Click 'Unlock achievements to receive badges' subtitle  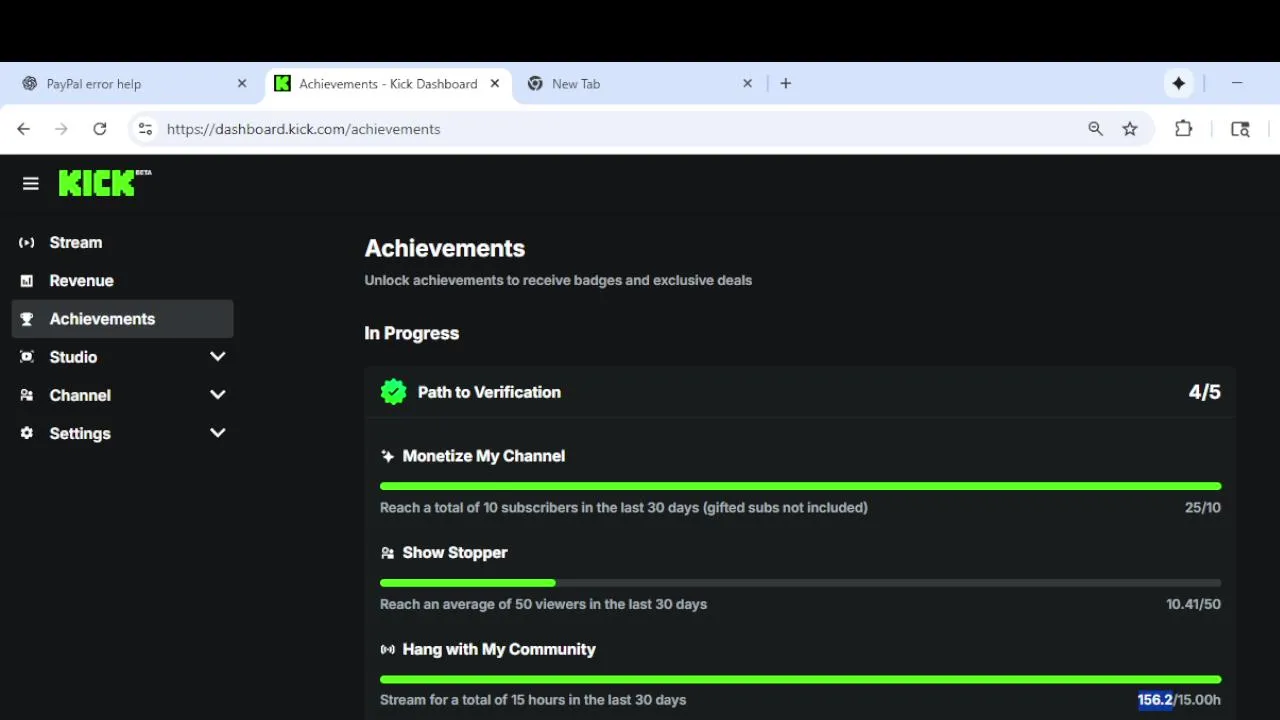pyautogui.click(x=558, y=280)
